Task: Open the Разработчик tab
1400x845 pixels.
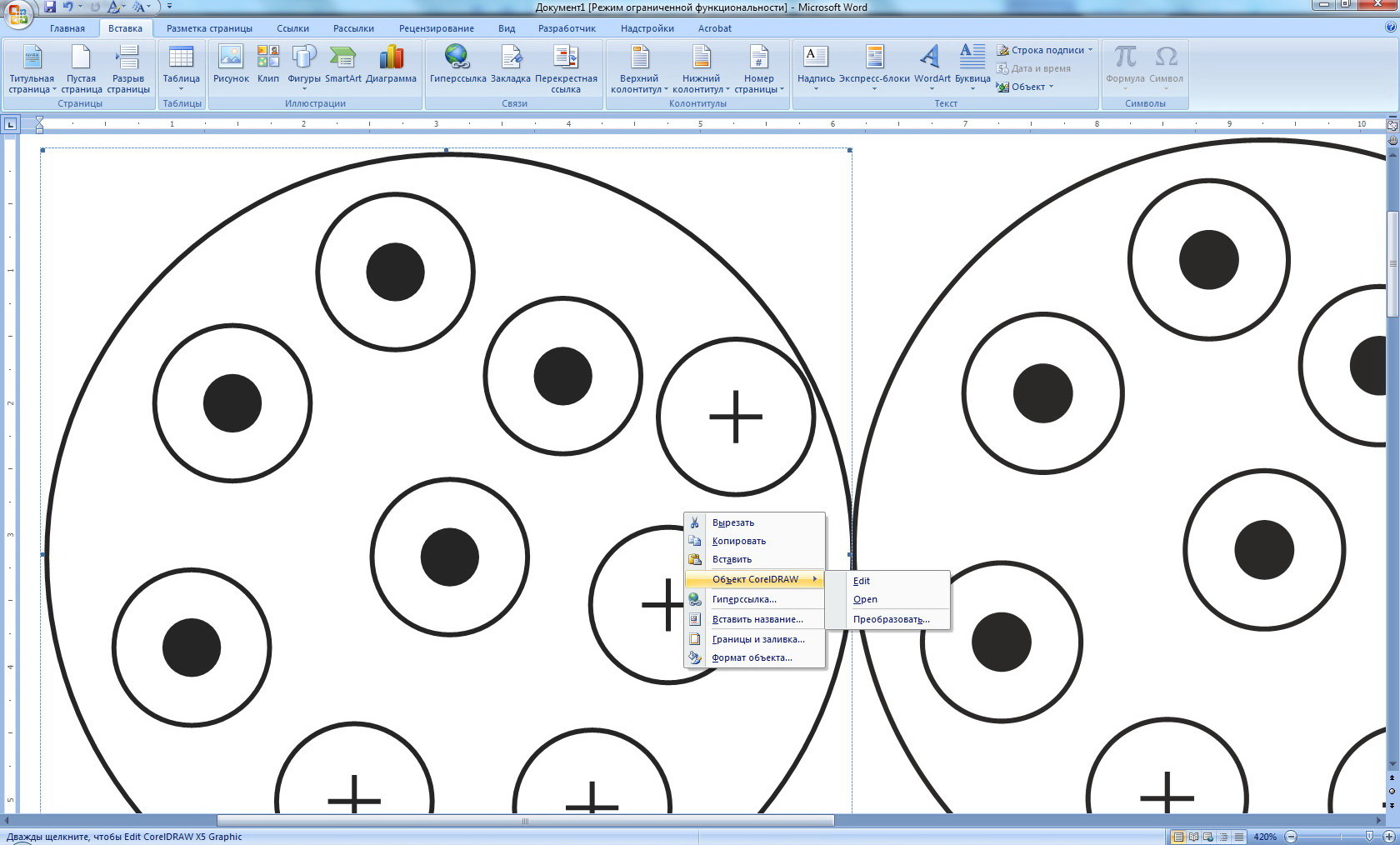Action: (x=567, y=28)
